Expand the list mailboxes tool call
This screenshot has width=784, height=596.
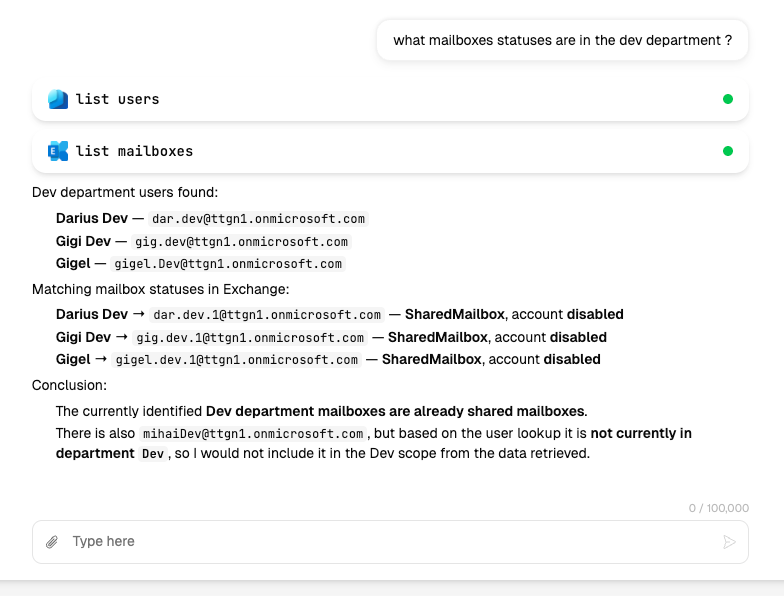[390, 151]
